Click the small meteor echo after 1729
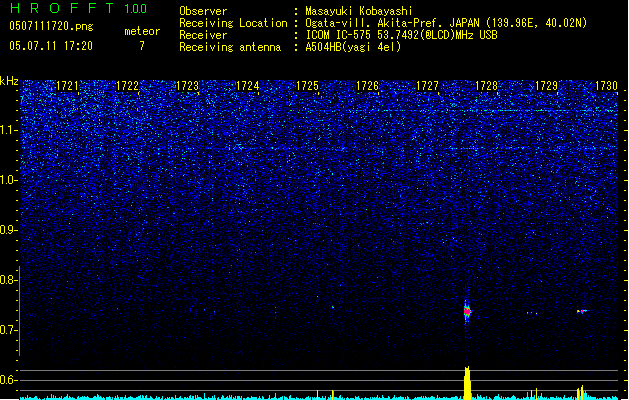Viewport: 629px width, 400px height. pos(582,311)
